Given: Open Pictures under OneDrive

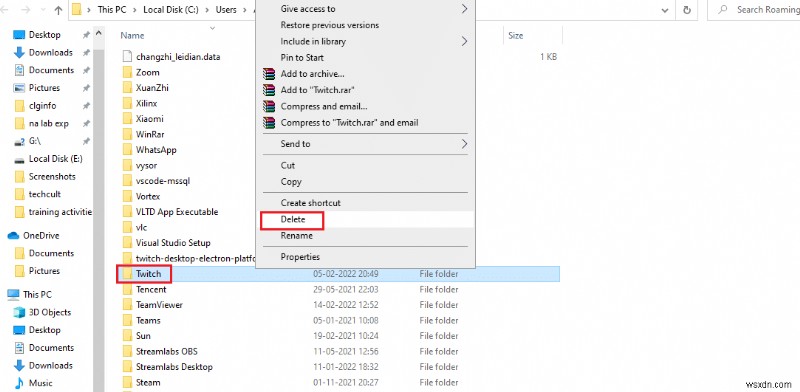Looking at the screenshot, I should click(x=44, y=271).
